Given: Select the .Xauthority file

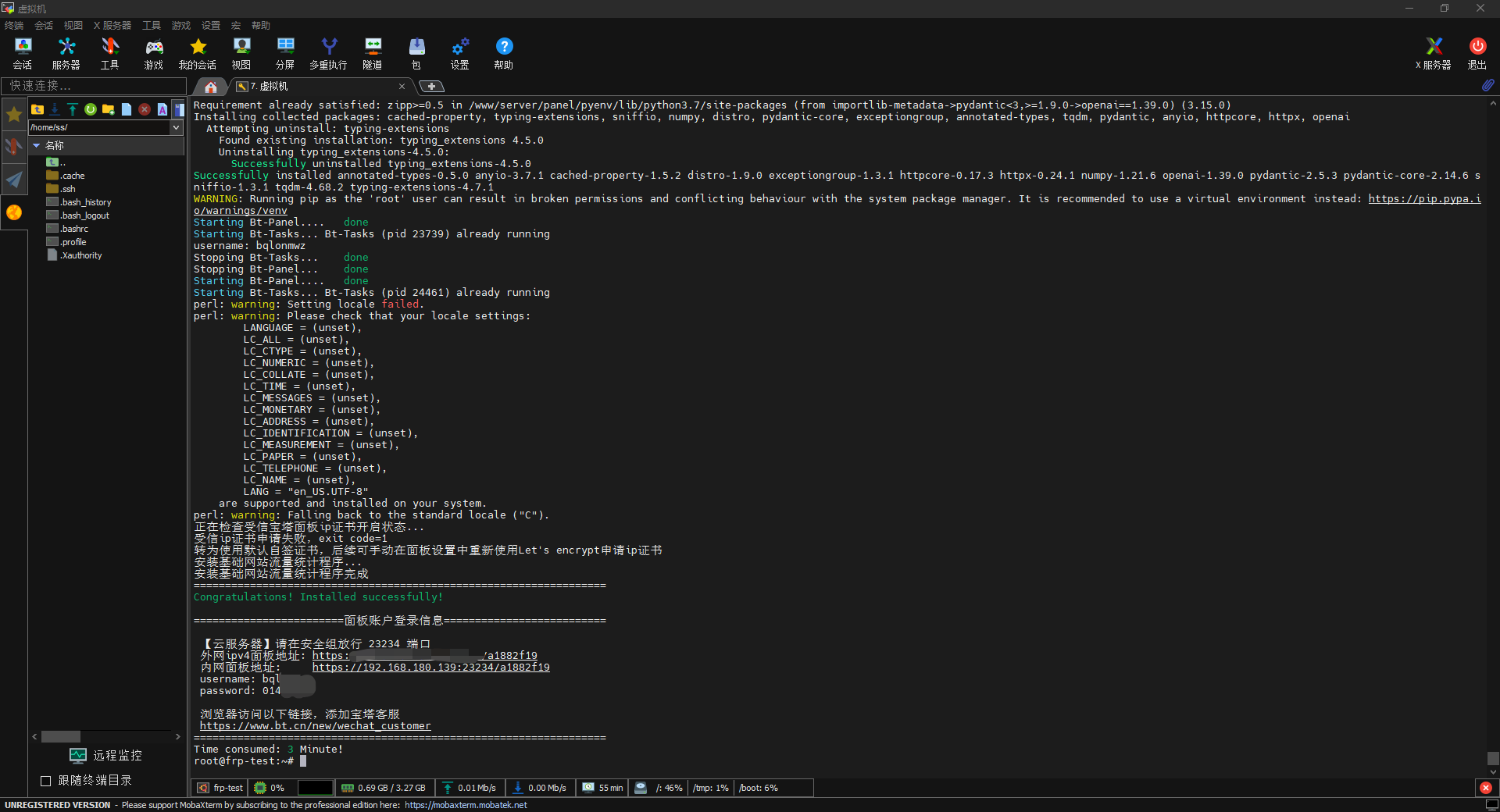Looking at the screenshot, I should (x=74, y=255).
